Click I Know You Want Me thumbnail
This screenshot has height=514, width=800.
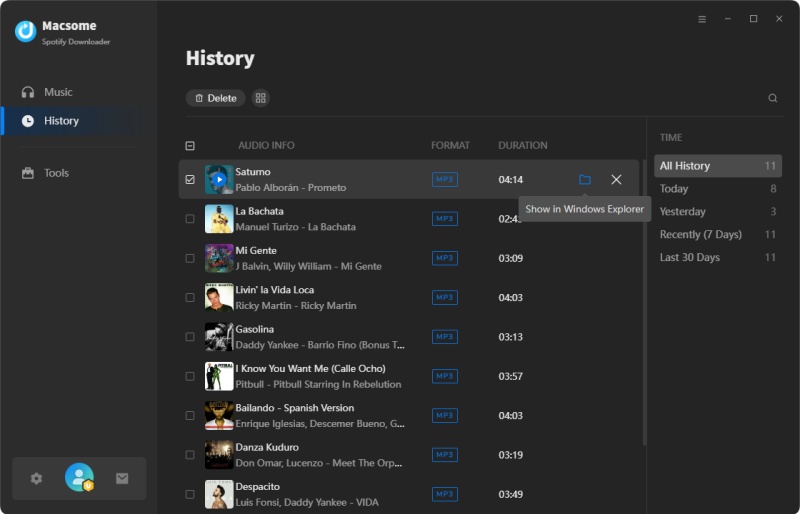pyautogui.click(x=219, y=376)
